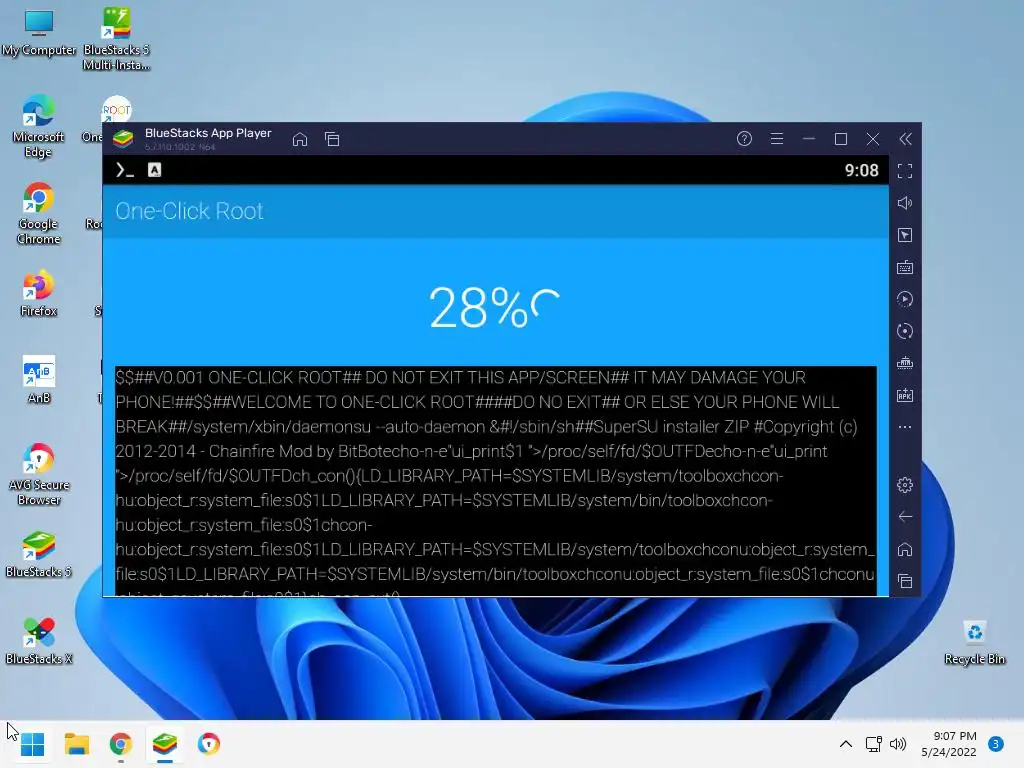This screenshot has height=768, width=1024.
Task: Click the One-Click ROOT desktop icon
Action: 116,109
